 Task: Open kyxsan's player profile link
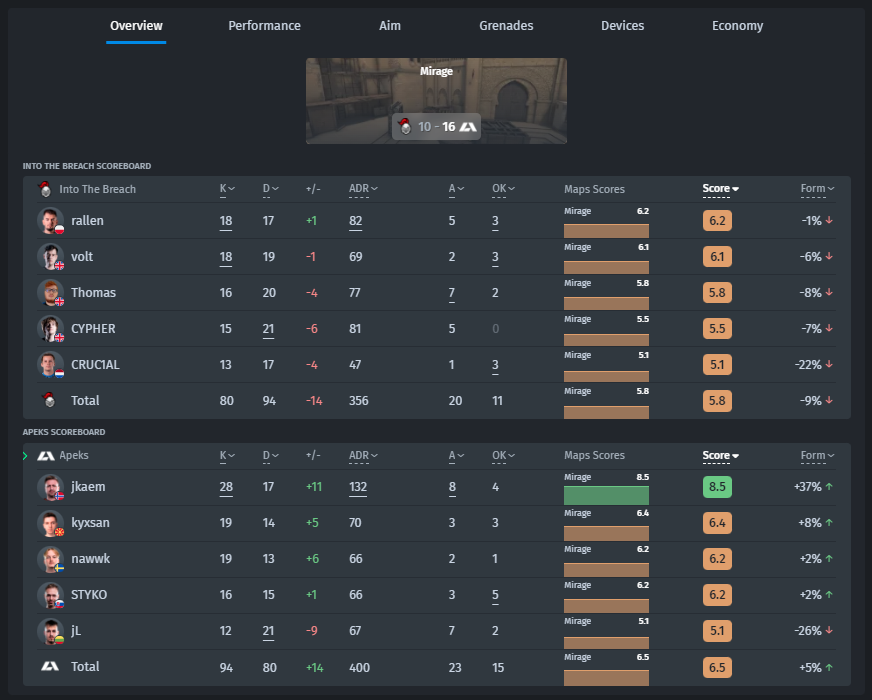[x=90, y=523]
